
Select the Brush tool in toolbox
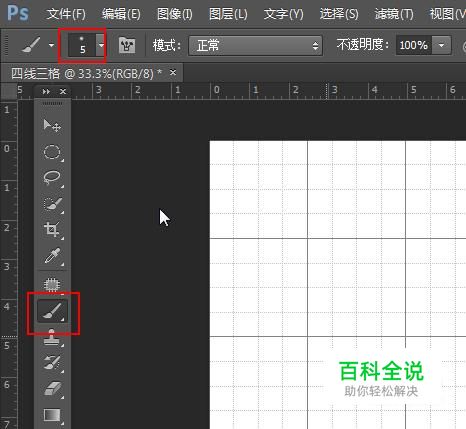52,311
